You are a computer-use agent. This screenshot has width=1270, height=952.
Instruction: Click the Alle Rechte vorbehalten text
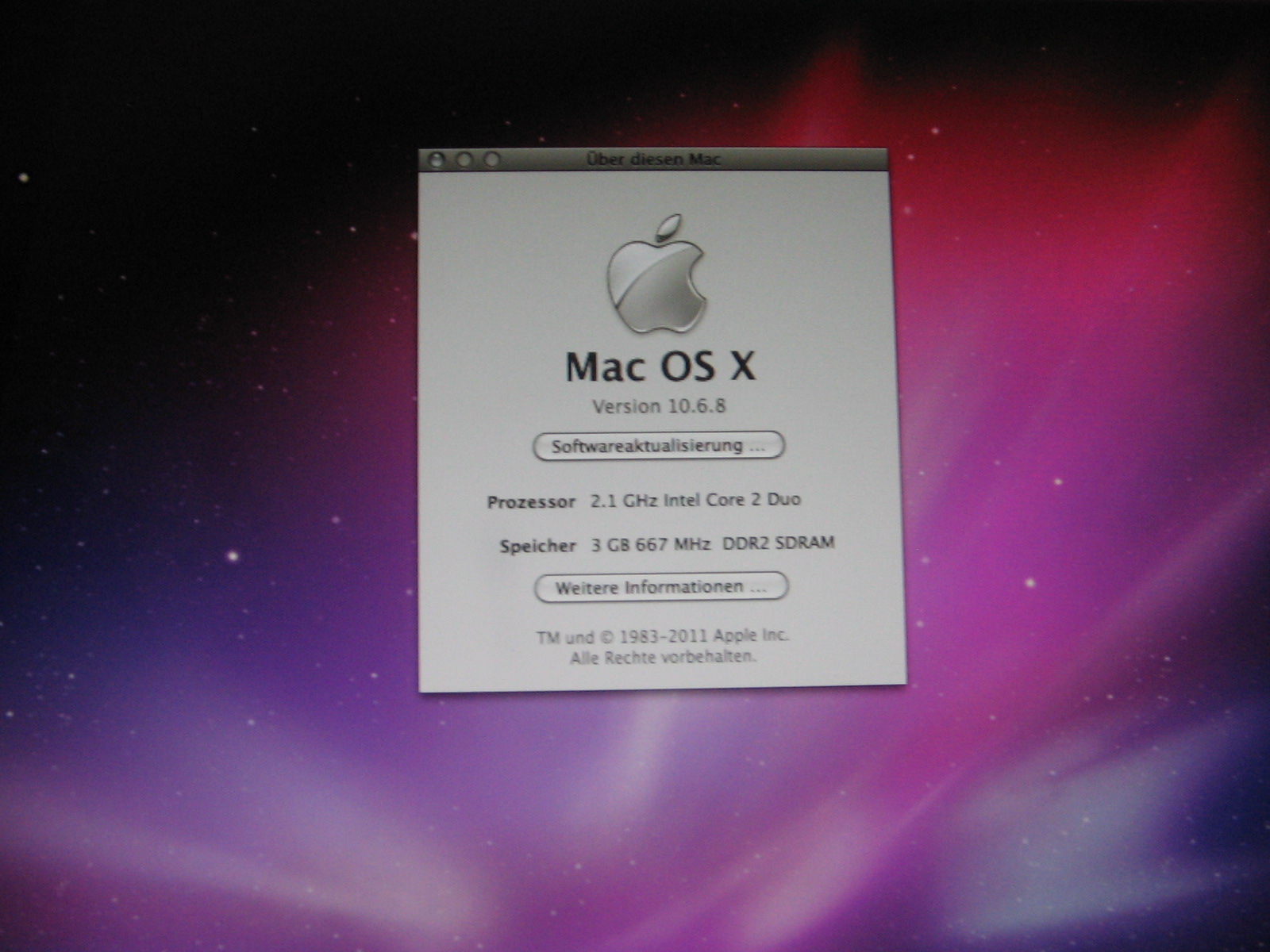(663, 657)
